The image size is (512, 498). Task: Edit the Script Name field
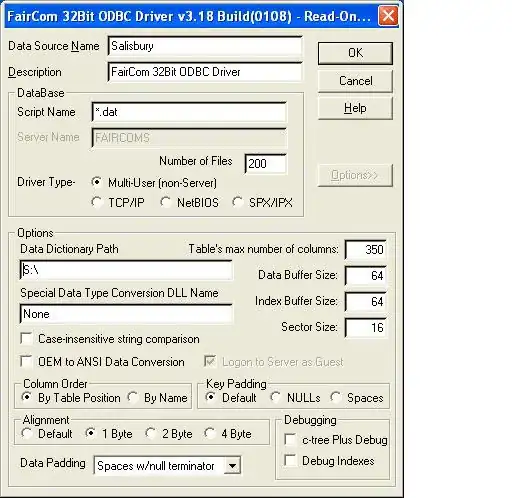189,112
